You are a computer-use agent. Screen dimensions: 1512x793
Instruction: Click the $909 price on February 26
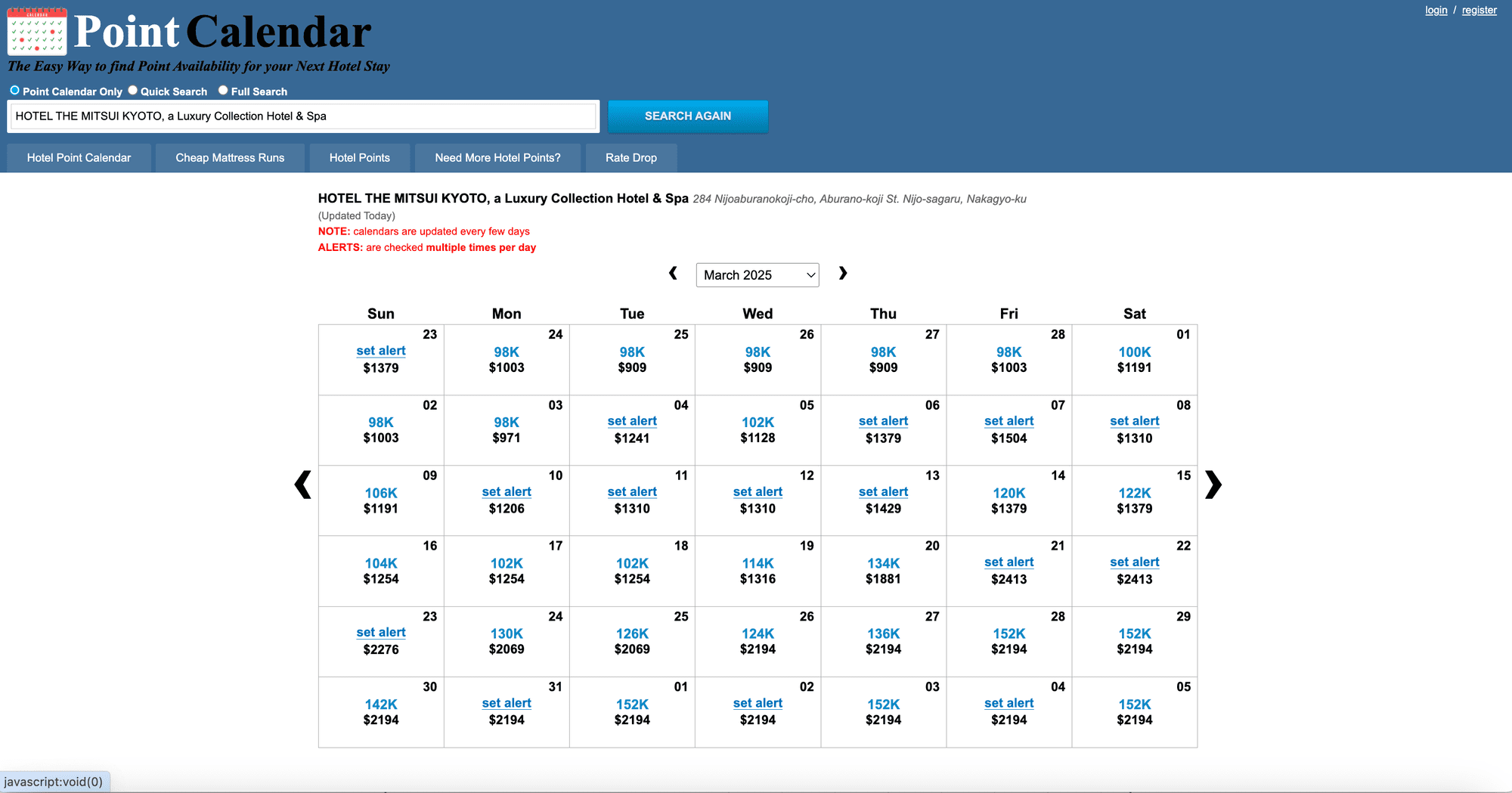click(758, 367)
